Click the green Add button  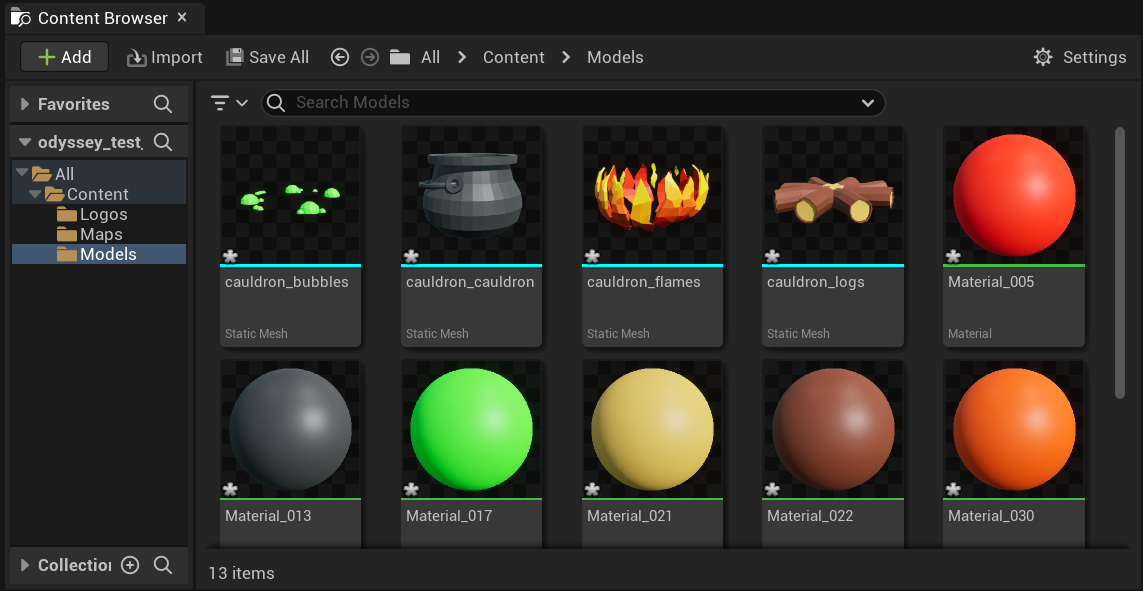(x=63, y=57)
